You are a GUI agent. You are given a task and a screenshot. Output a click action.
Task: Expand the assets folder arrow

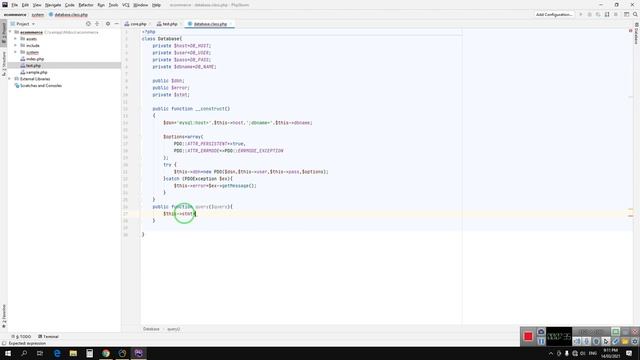[x=16, y=39]
